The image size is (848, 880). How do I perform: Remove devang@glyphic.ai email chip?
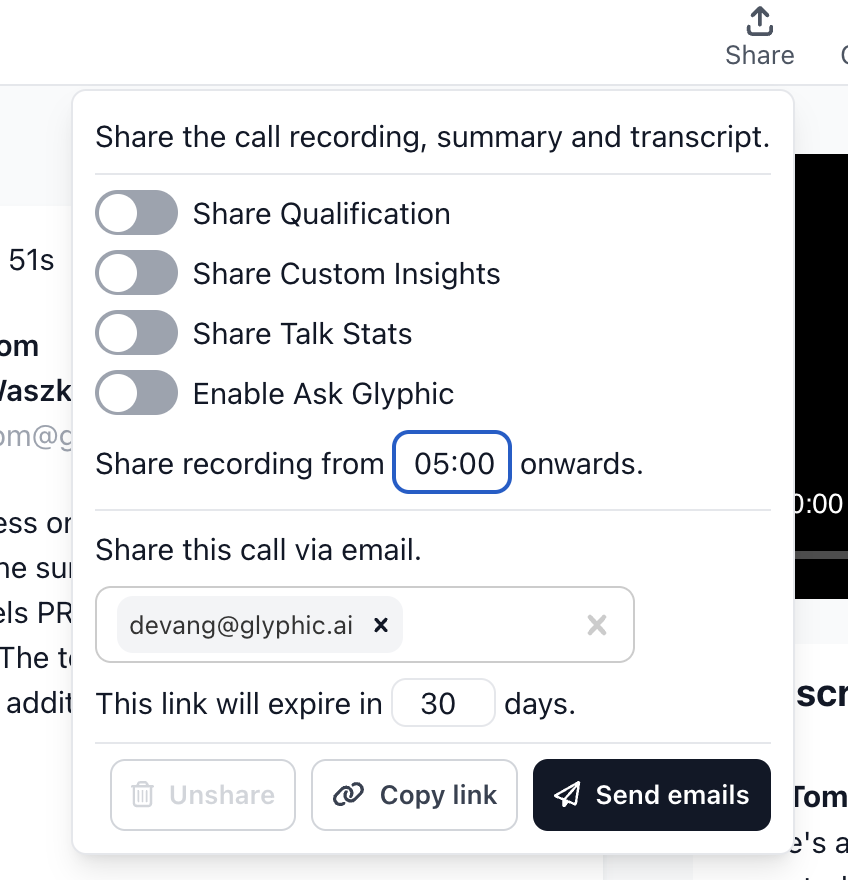pyautogui.click(x=380, y=625)
